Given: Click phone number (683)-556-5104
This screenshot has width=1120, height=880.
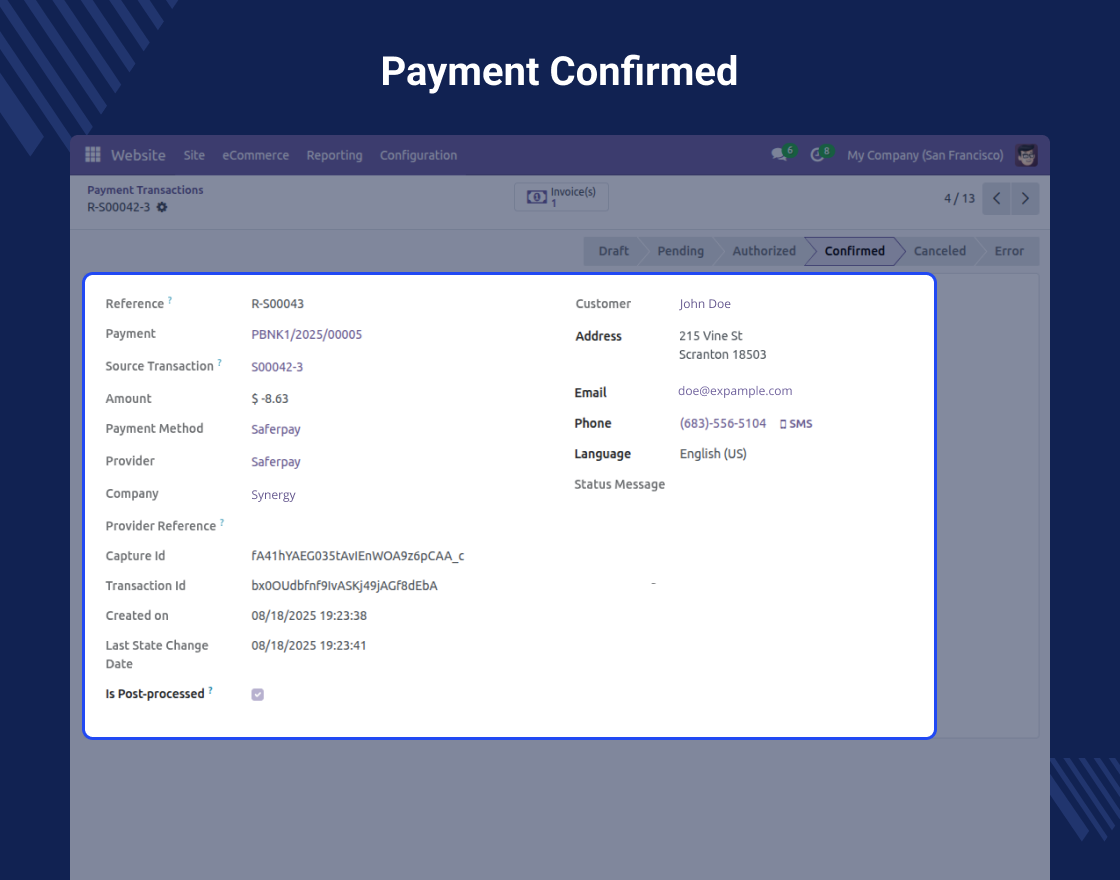Looking at the screenshot, I should (x=723, y=423).
